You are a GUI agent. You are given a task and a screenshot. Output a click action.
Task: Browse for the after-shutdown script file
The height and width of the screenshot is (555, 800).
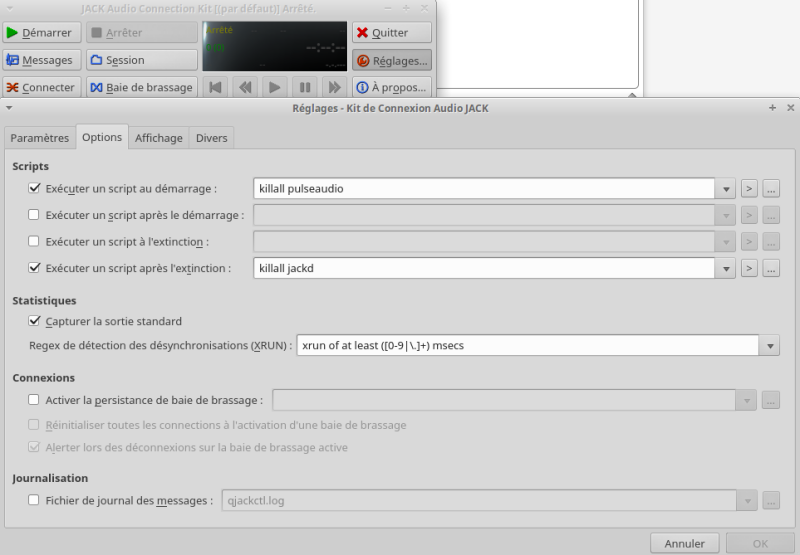point(771,268)
